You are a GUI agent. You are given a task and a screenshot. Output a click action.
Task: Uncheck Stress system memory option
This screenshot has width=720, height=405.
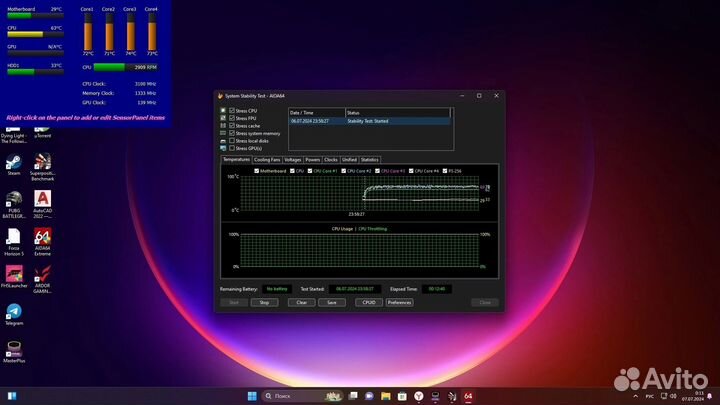(x=232, y=133)
